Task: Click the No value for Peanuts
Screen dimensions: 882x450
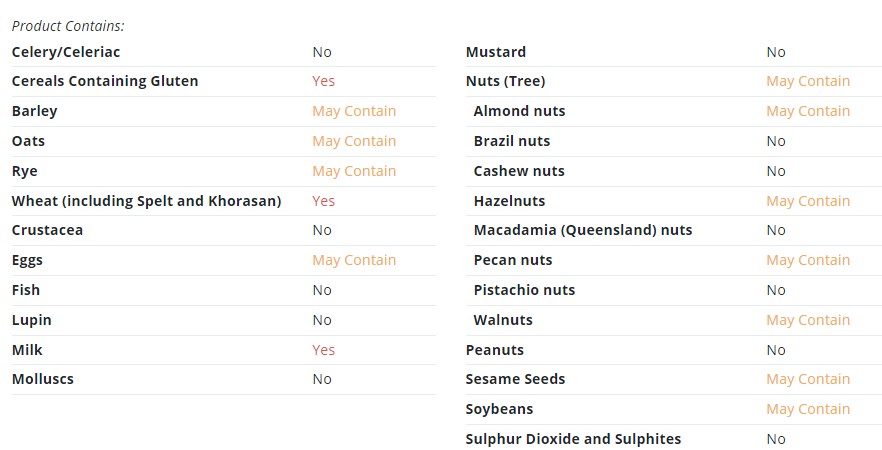Action: point(776,350)
